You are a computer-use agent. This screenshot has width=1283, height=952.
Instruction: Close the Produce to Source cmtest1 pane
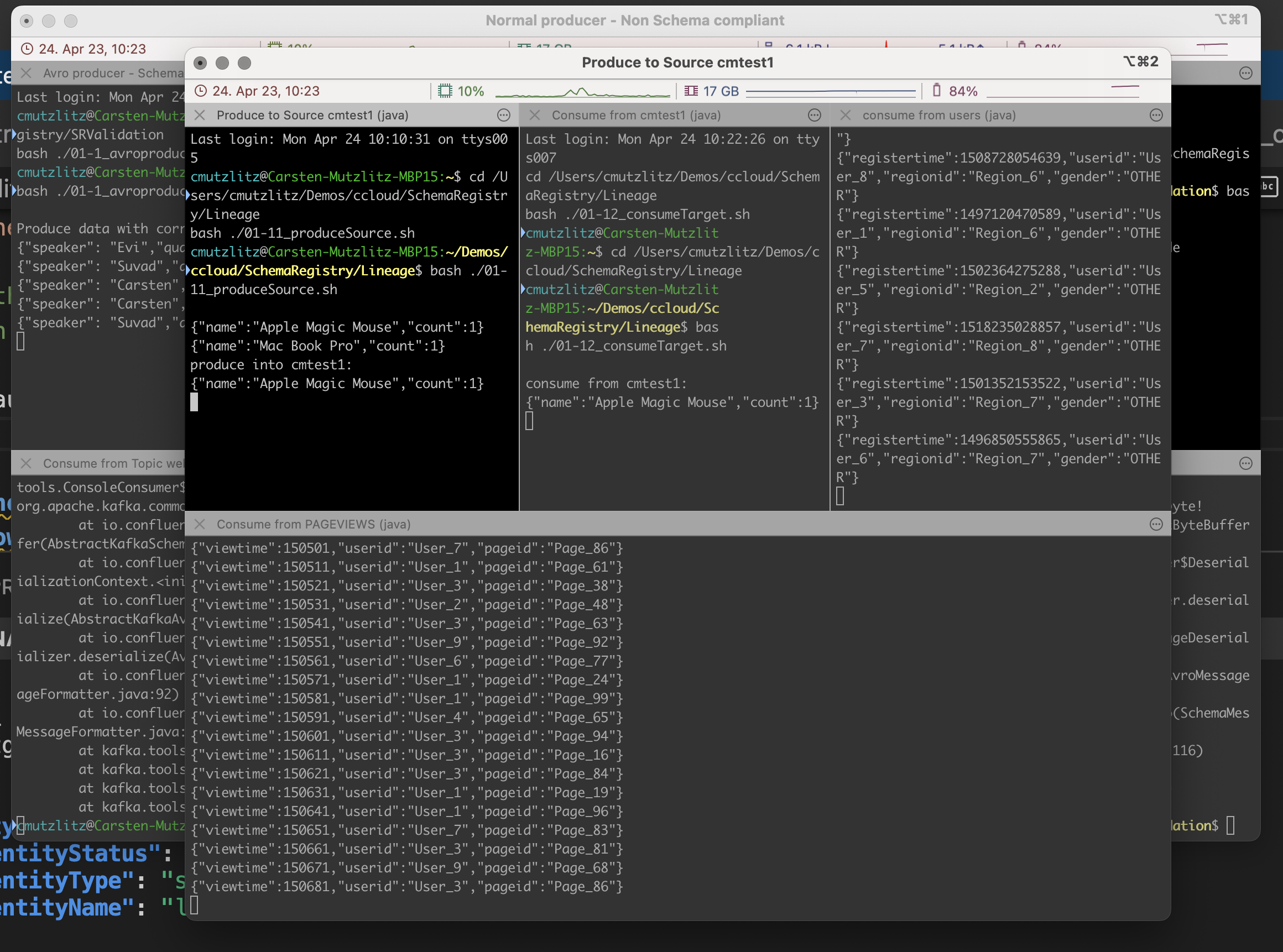pyautogui.click(x=200, y=115)
